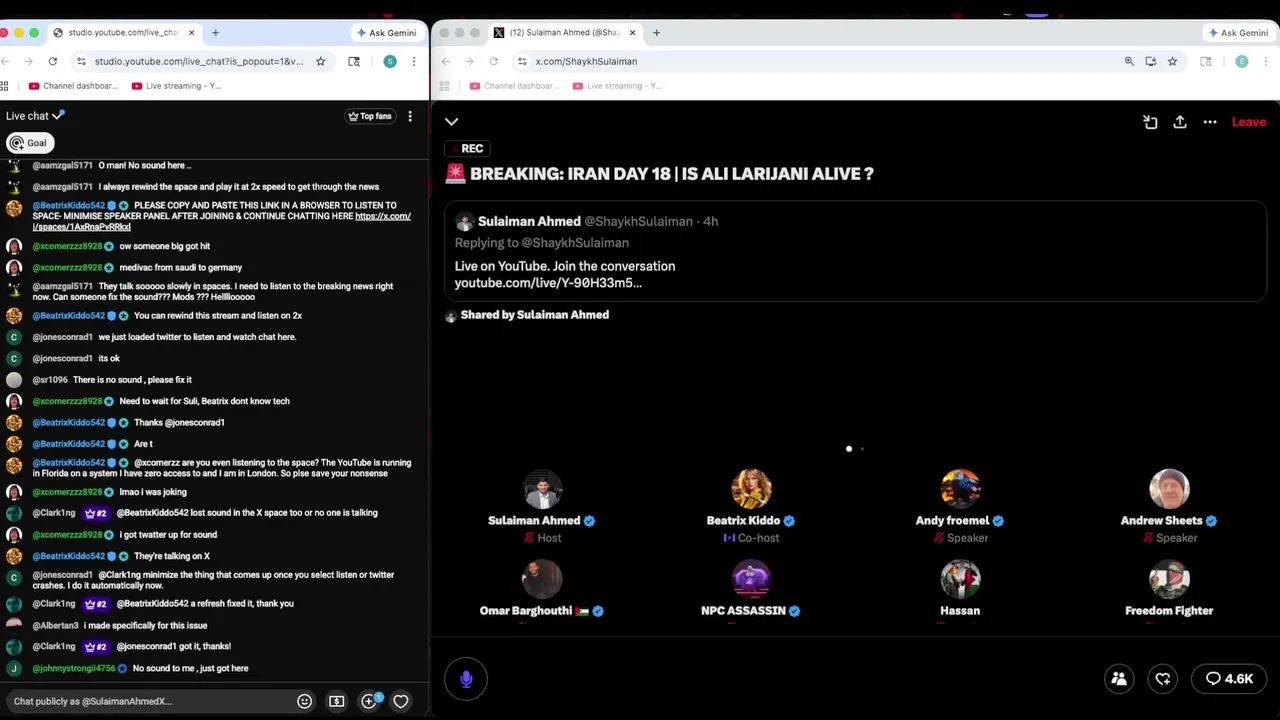Open Chrome menu in X window
This screenshot has width=1280, height=720.
[1266, 61]
